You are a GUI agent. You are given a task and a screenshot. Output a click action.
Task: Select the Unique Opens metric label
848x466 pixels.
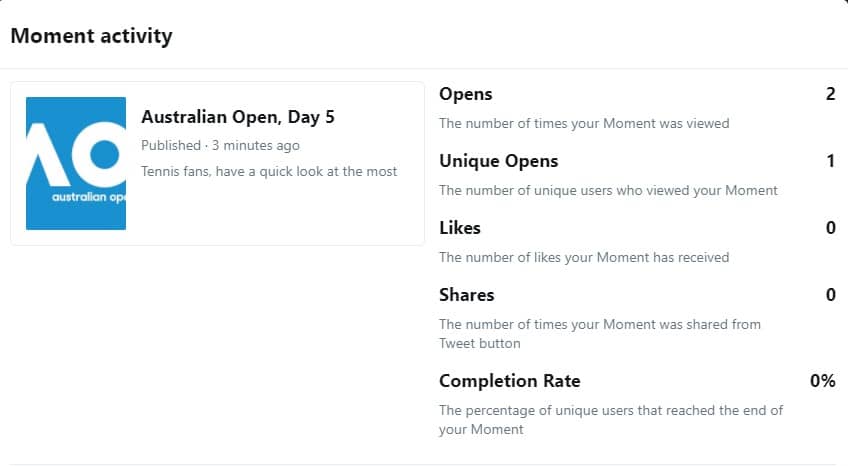[499, 161]
